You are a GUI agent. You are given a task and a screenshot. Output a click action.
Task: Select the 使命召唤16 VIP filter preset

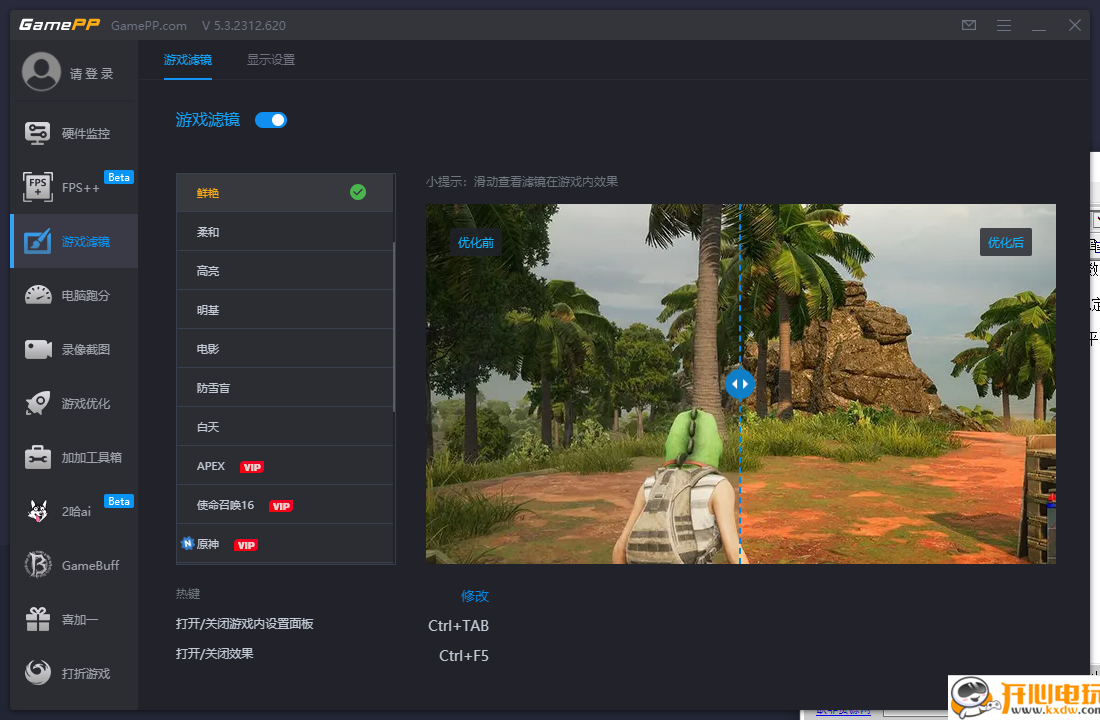click(x=285, y=505)
